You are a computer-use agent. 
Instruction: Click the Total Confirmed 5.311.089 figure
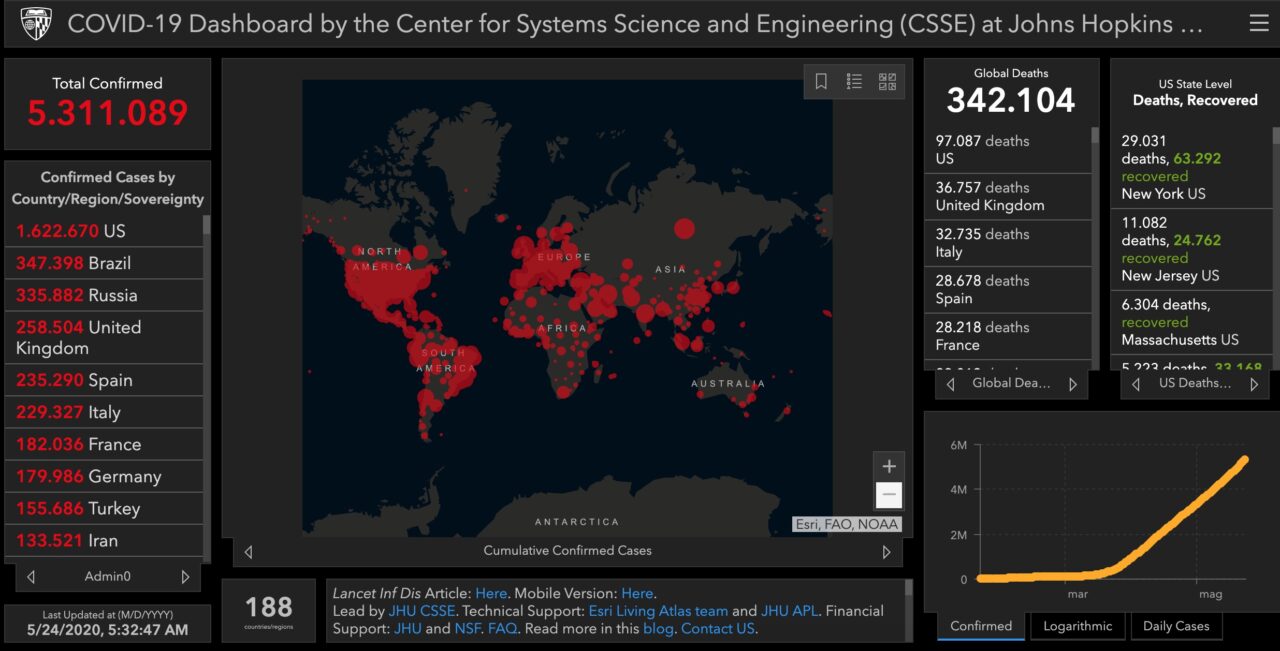(108, 113)
